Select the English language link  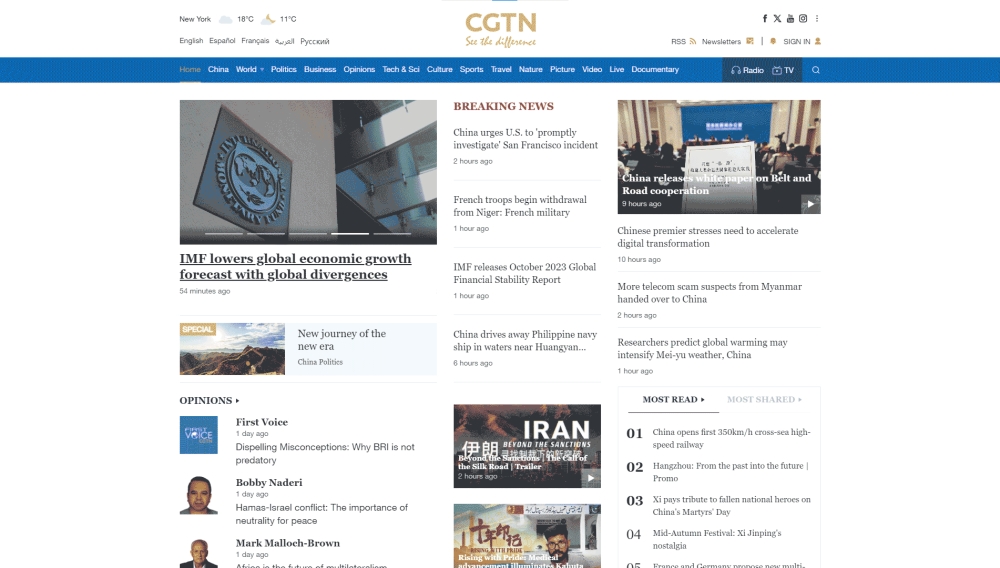[x=191, y=41]
